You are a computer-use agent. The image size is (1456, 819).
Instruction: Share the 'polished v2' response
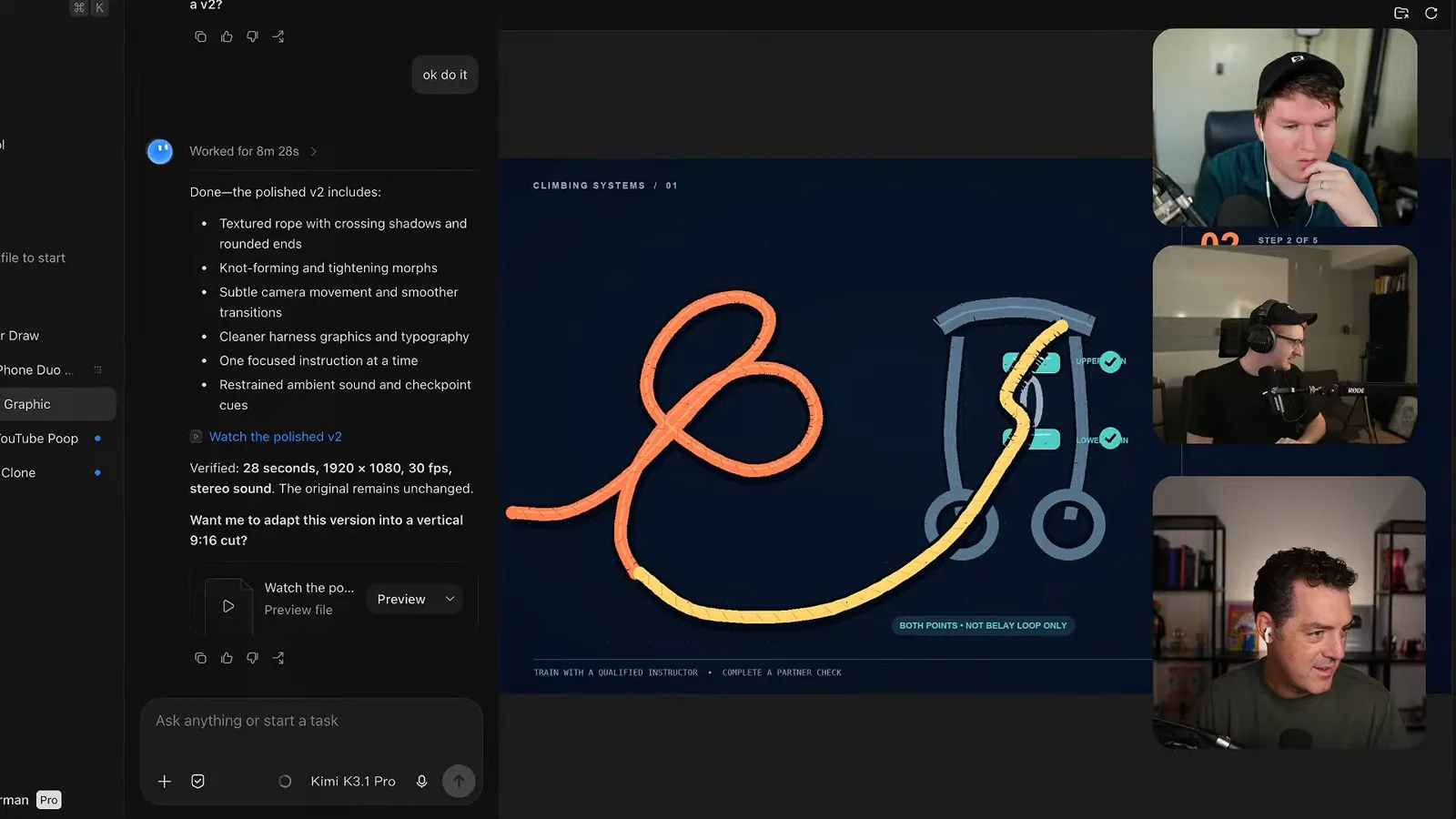click(x=278, y=658)
